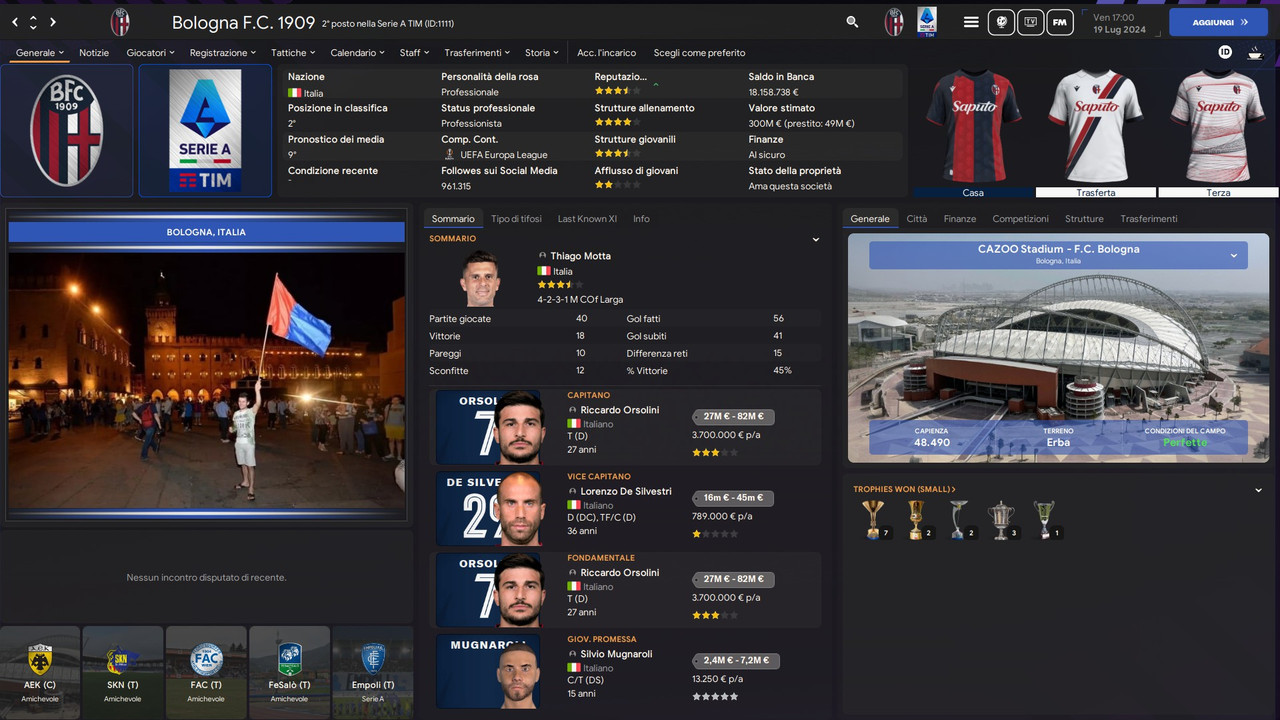Collapse the Sommario section chevron
This screenshot has width=1280, height=720.
pyautogui.click(x=816, y=240)
